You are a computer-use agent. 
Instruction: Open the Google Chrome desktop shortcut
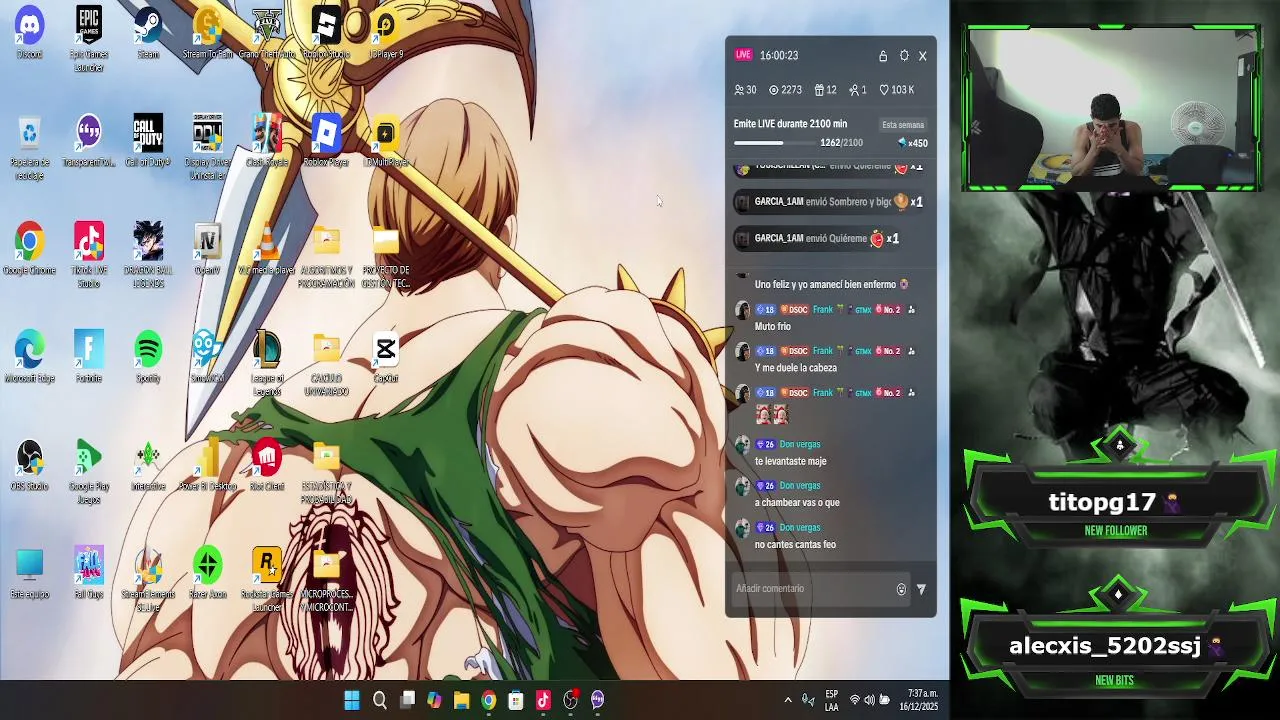(x=29, y=249)
